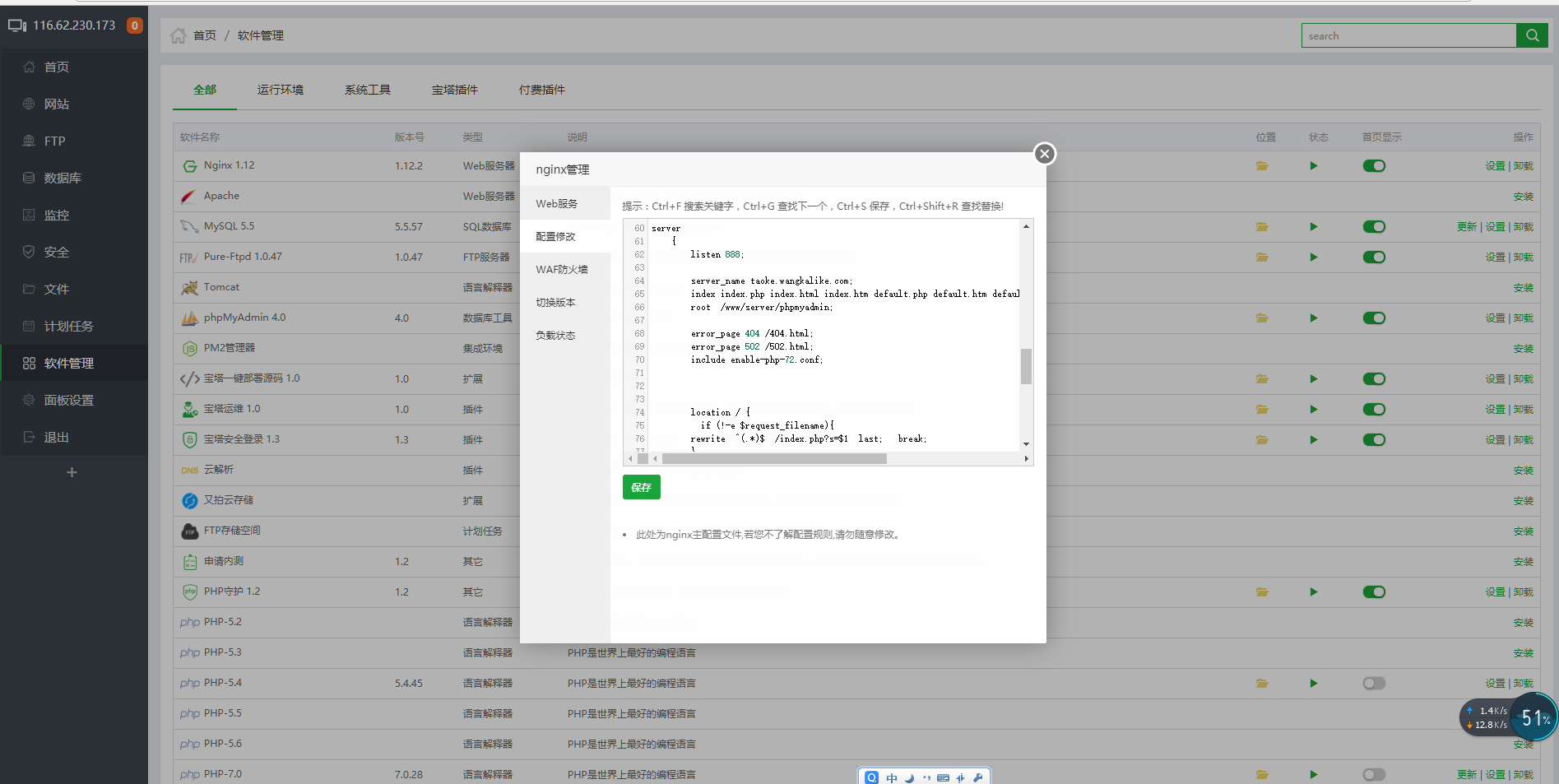Viewport: 1559px width, 784px height.
Task: Switch to the 运行环境 tab
Action: [280, 90]
